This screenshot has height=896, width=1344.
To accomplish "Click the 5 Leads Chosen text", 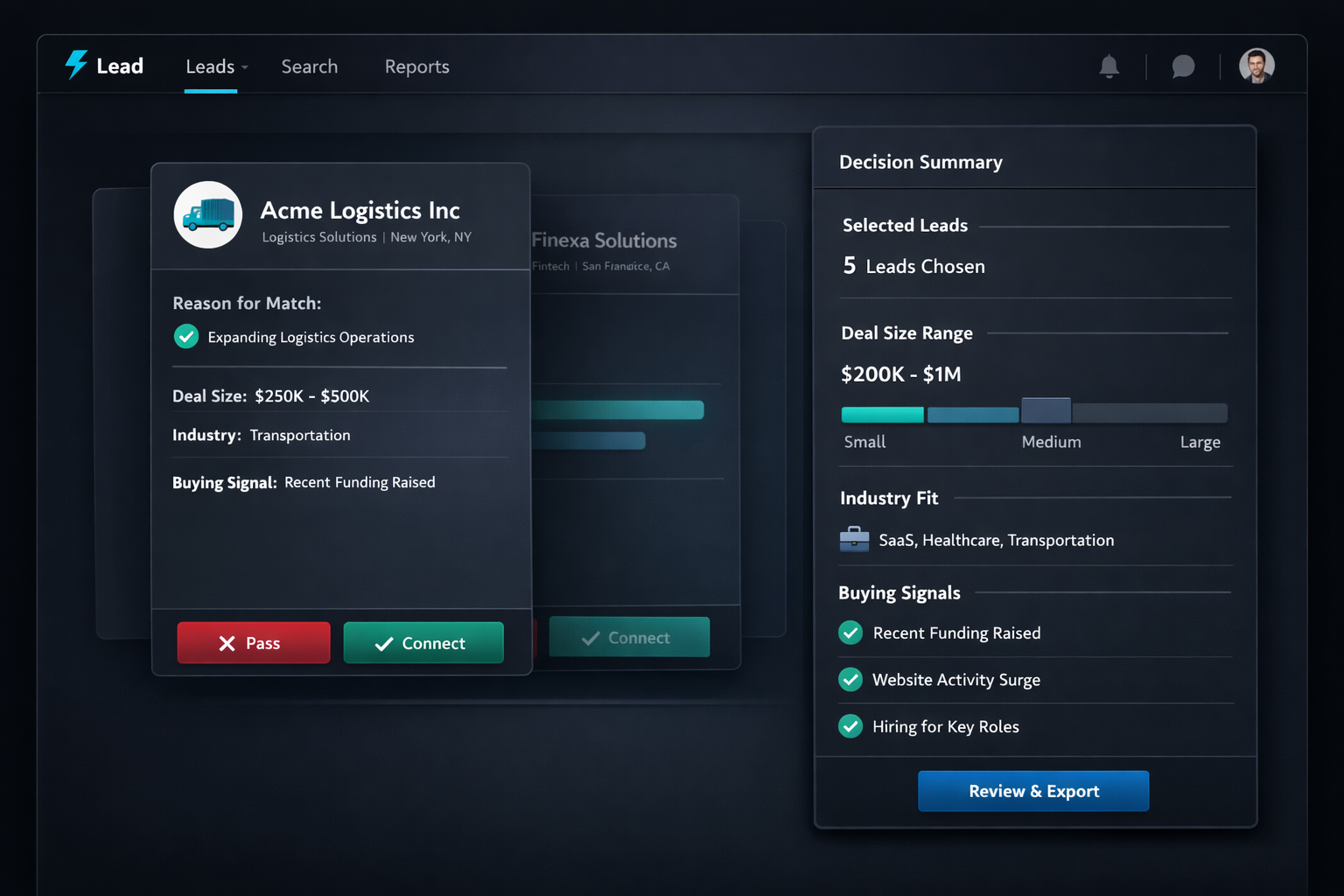I will (913, 266).
